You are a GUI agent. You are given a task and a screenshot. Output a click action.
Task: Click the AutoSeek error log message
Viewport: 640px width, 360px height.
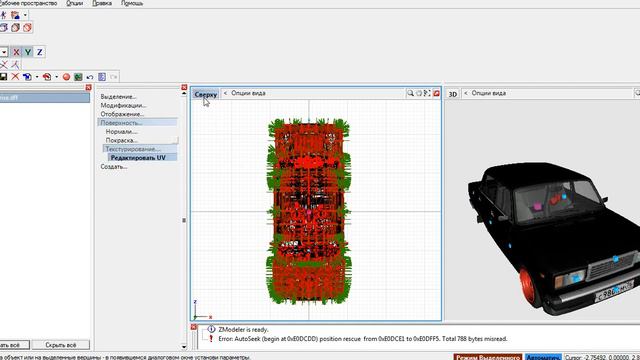coord(363,339)
